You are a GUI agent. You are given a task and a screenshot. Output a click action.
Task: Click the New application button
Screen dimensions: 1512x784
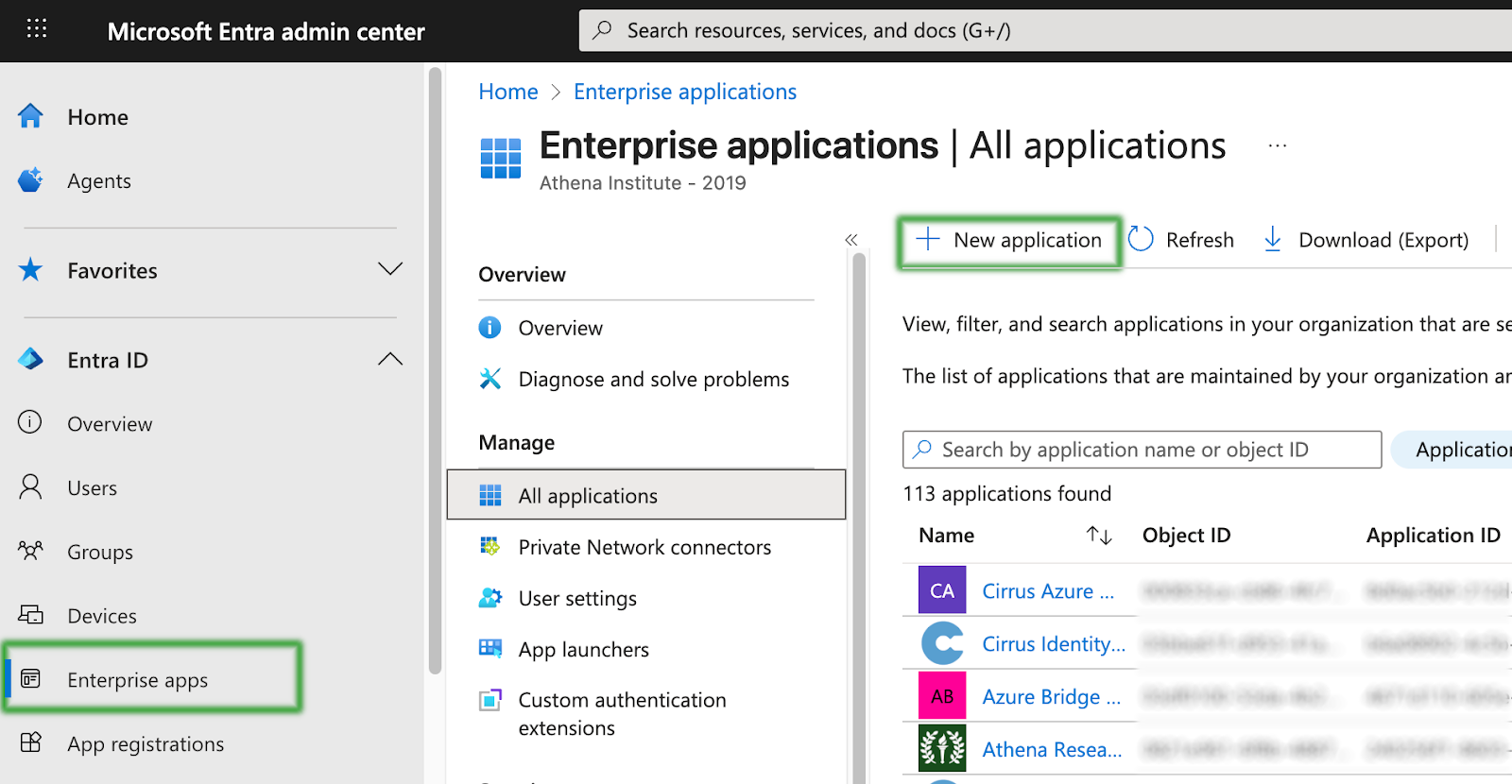(1009, 240)
